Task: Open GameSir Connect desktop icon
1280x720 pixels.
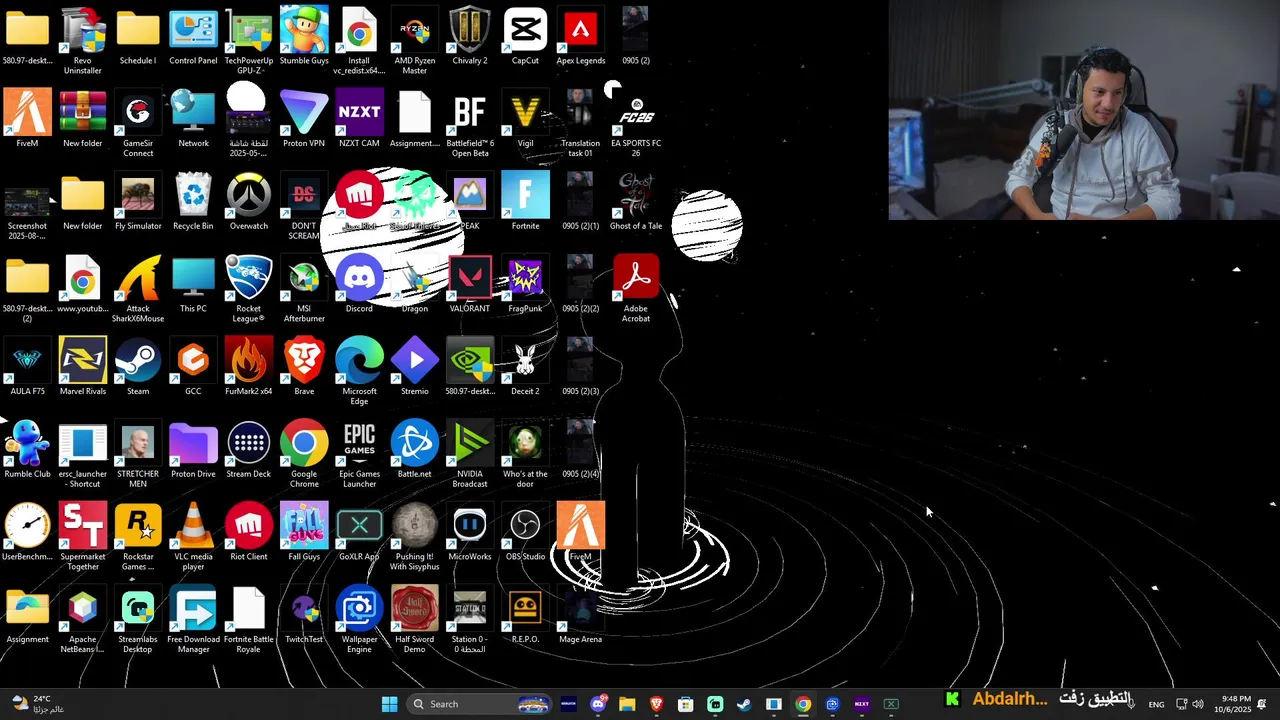Action: [x=138, y=122]
